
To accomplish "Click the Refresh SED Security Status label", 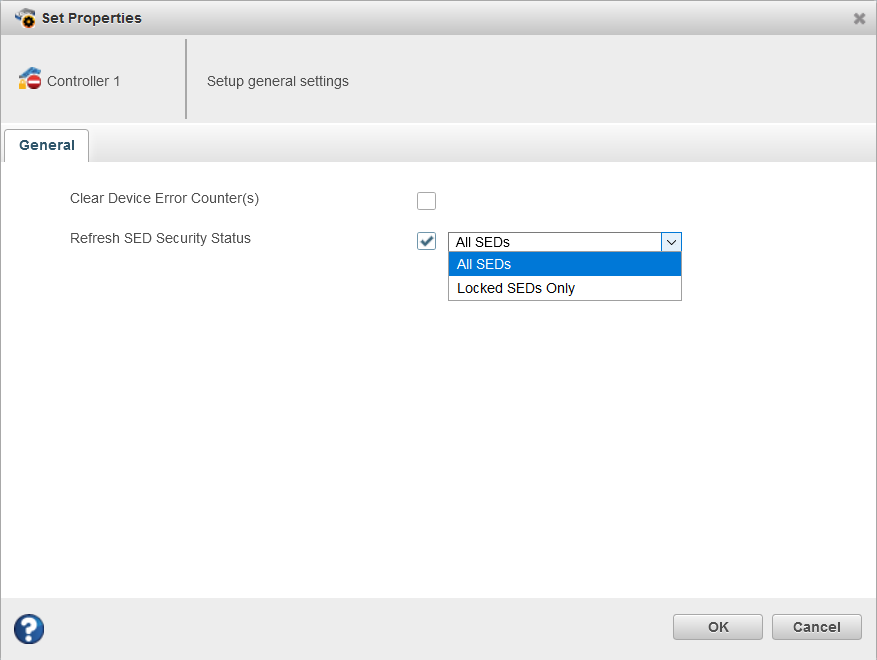I will pyautogui.click(x=160, y=238).
